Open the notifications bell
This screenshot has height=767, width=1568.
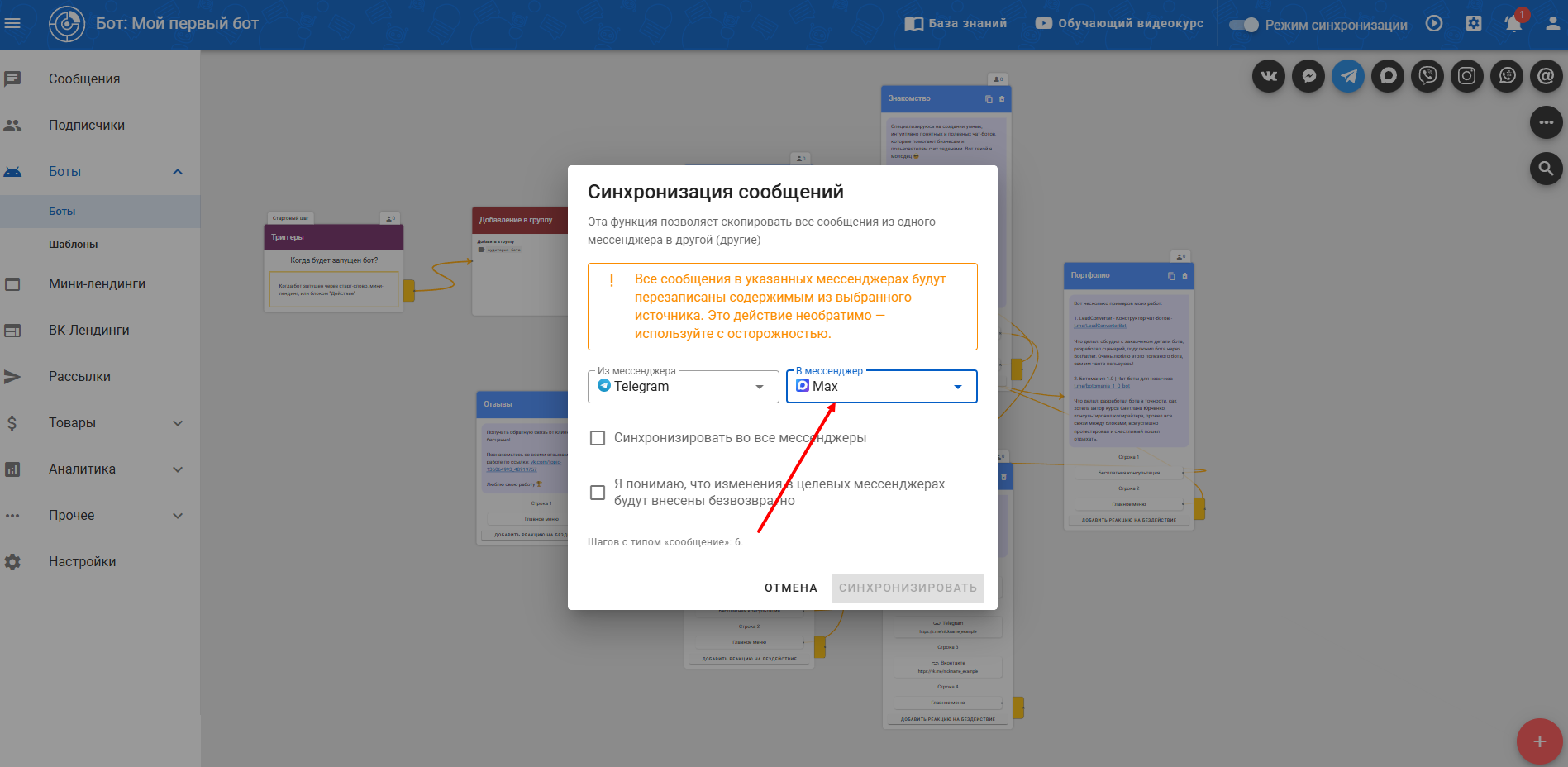1513,24
